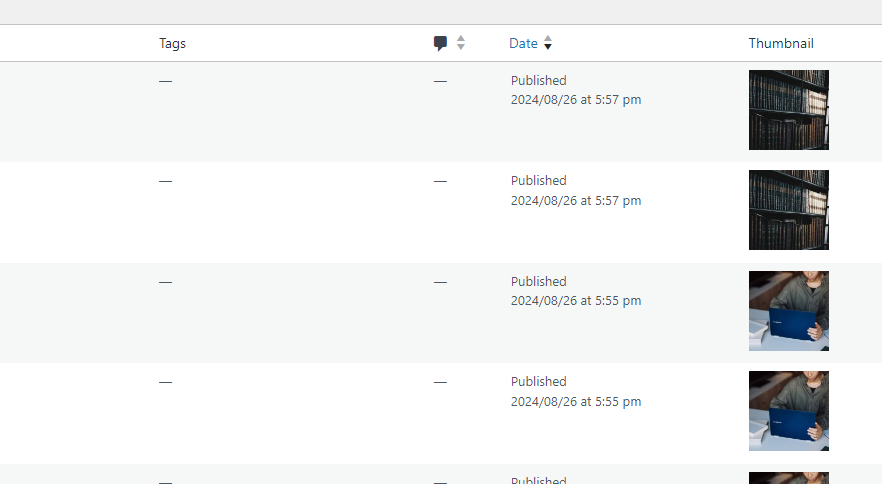Click the Thumbnail column header
The width and height of the screenshot is (882, 484).
[x=781, y=43]
